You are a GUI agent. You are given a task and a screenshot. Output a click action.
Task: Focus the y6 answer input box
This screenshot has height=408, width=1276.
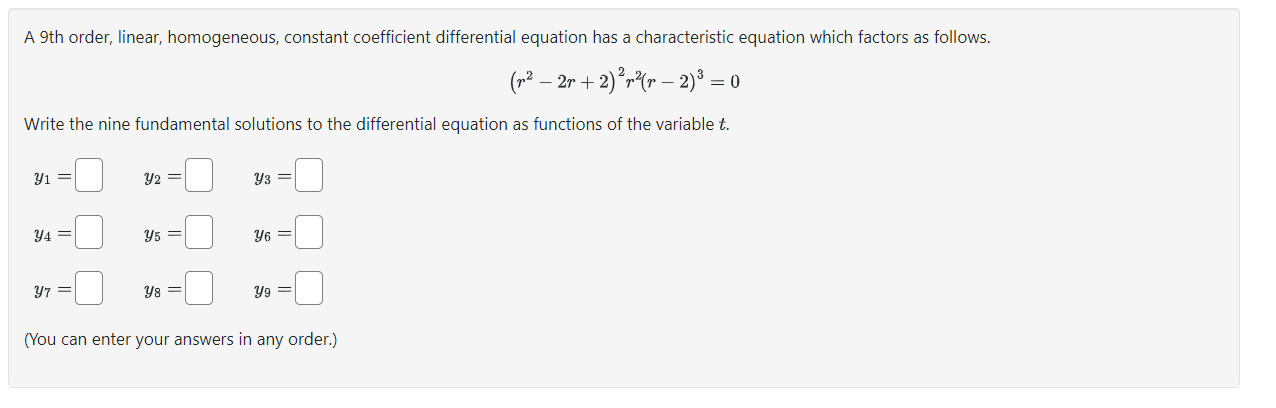[309, 233]
